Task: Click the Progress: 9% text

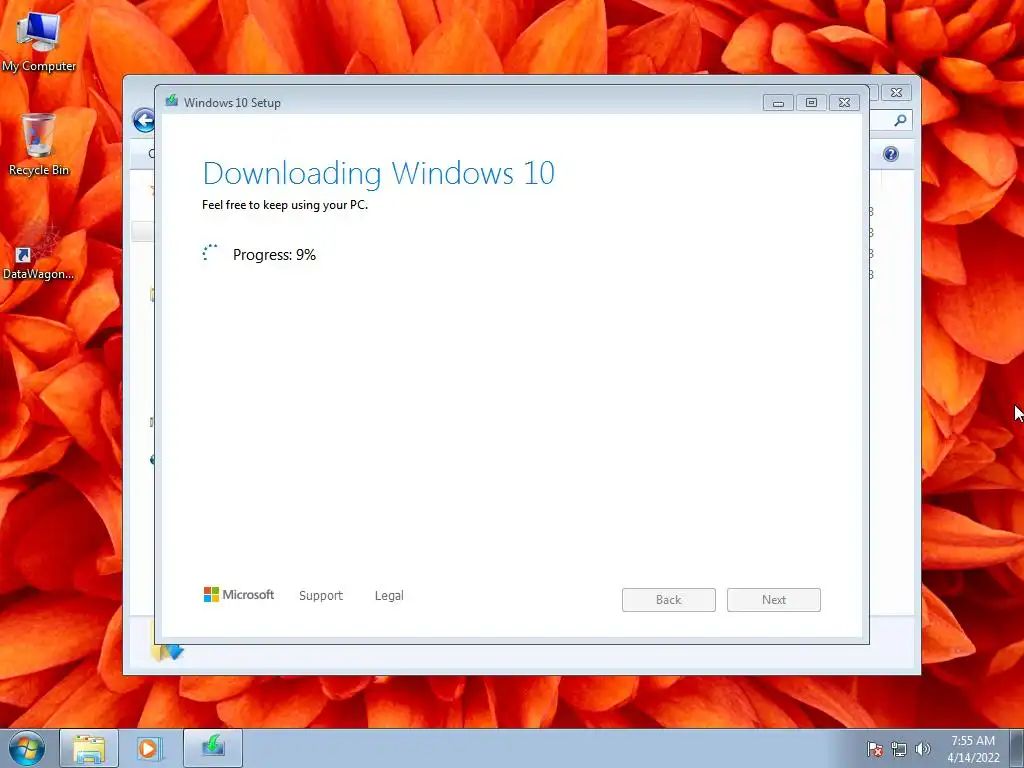Action: [x=274, y=255]
